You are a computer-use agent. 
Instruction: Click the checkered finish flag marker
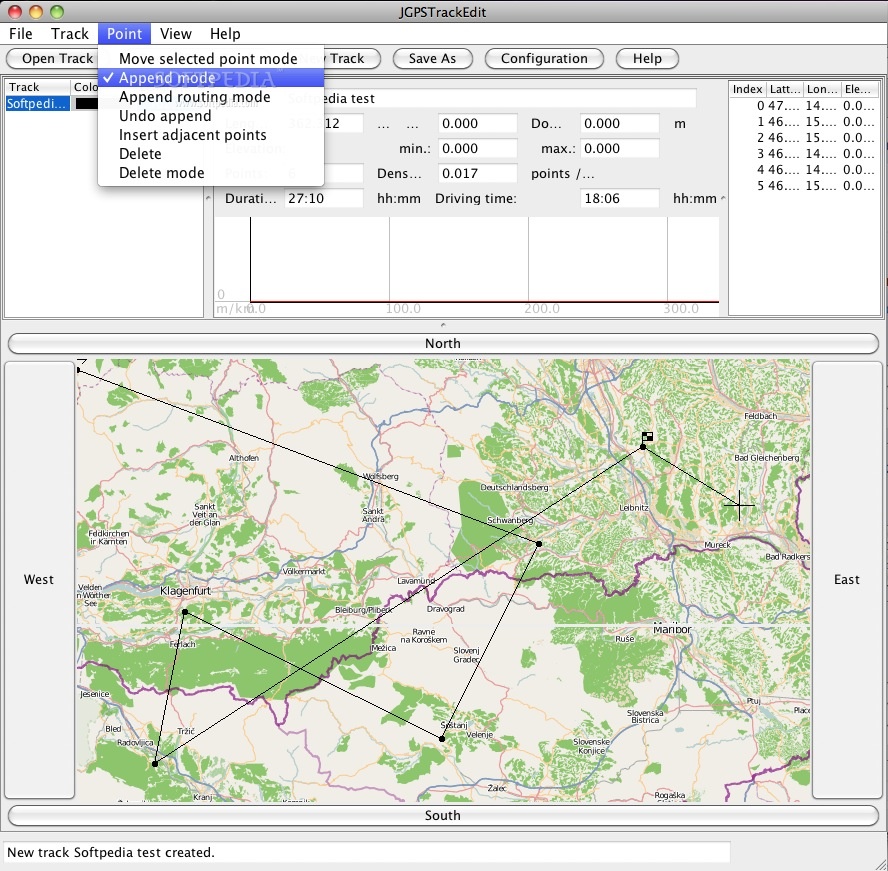click(x=647, y=437)
